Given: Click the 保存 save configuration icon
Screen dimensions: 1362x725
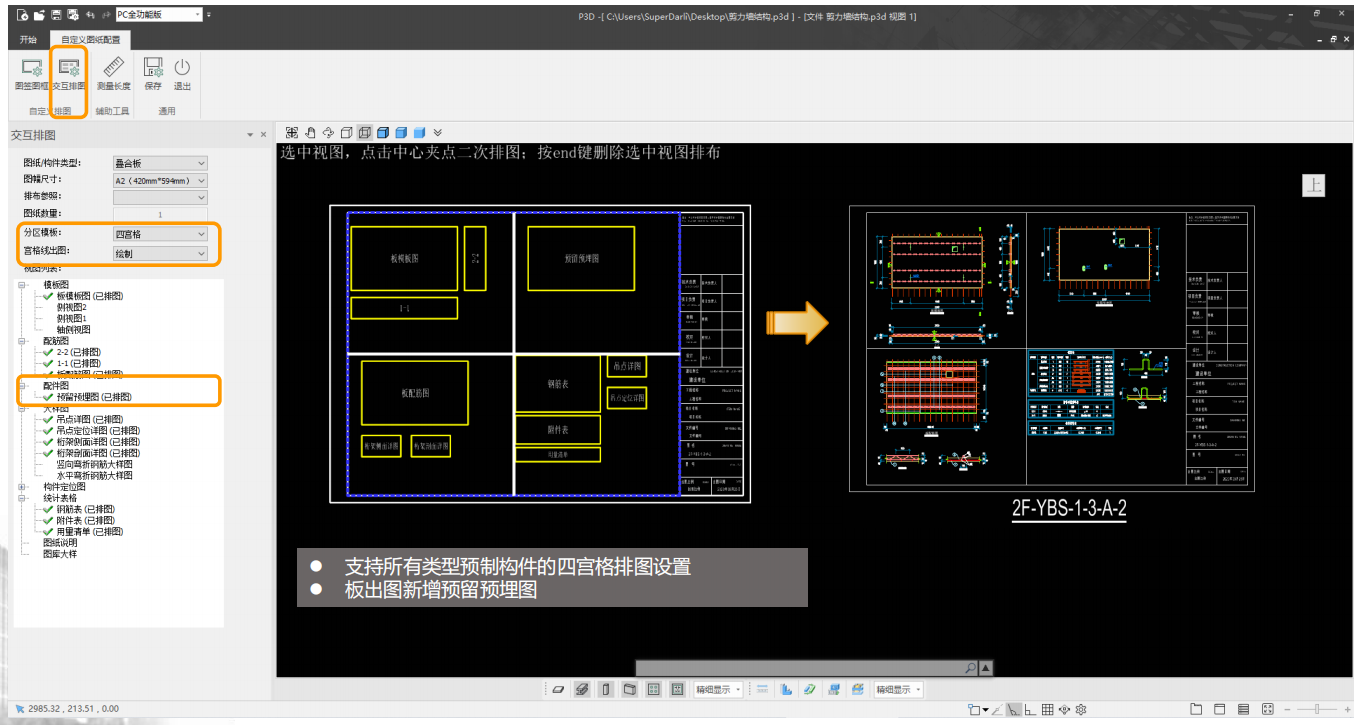Looking at the screenshot, I should (x=153, y=73).
